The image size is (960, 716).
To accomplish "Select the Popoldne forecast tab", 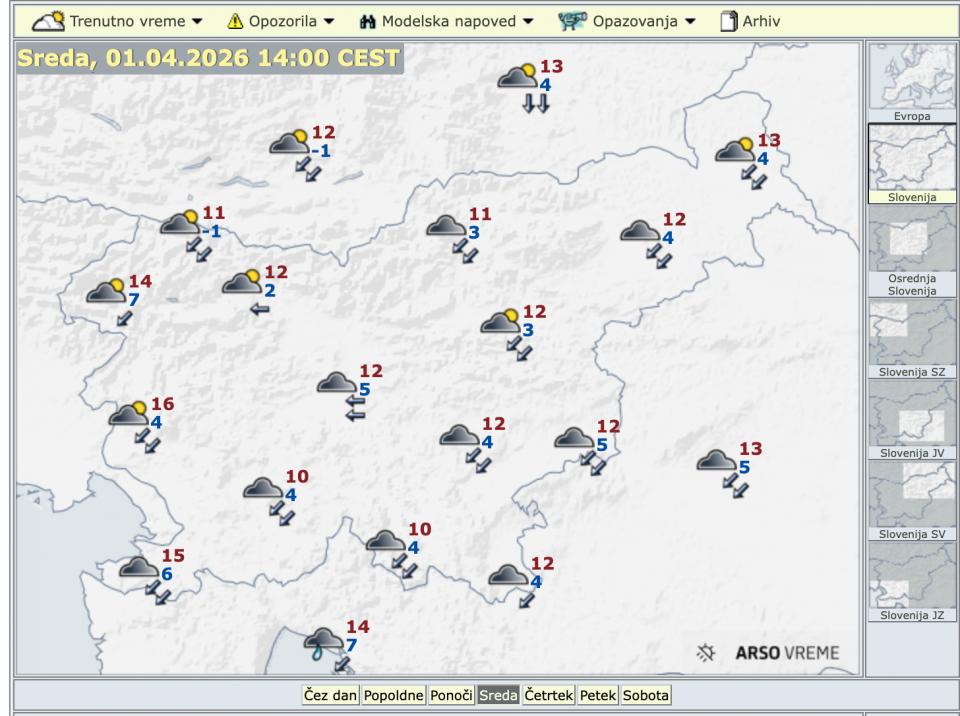I will pyautogui.click(x=393, y=695).
